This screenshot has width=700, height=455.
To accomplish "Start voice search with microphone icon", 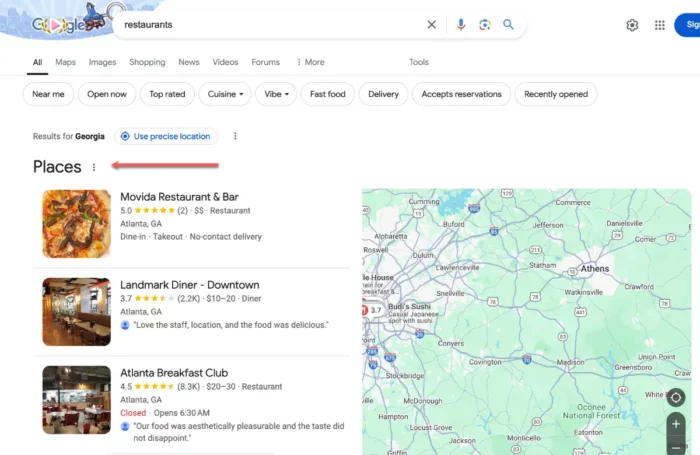I will coord(461,25).
